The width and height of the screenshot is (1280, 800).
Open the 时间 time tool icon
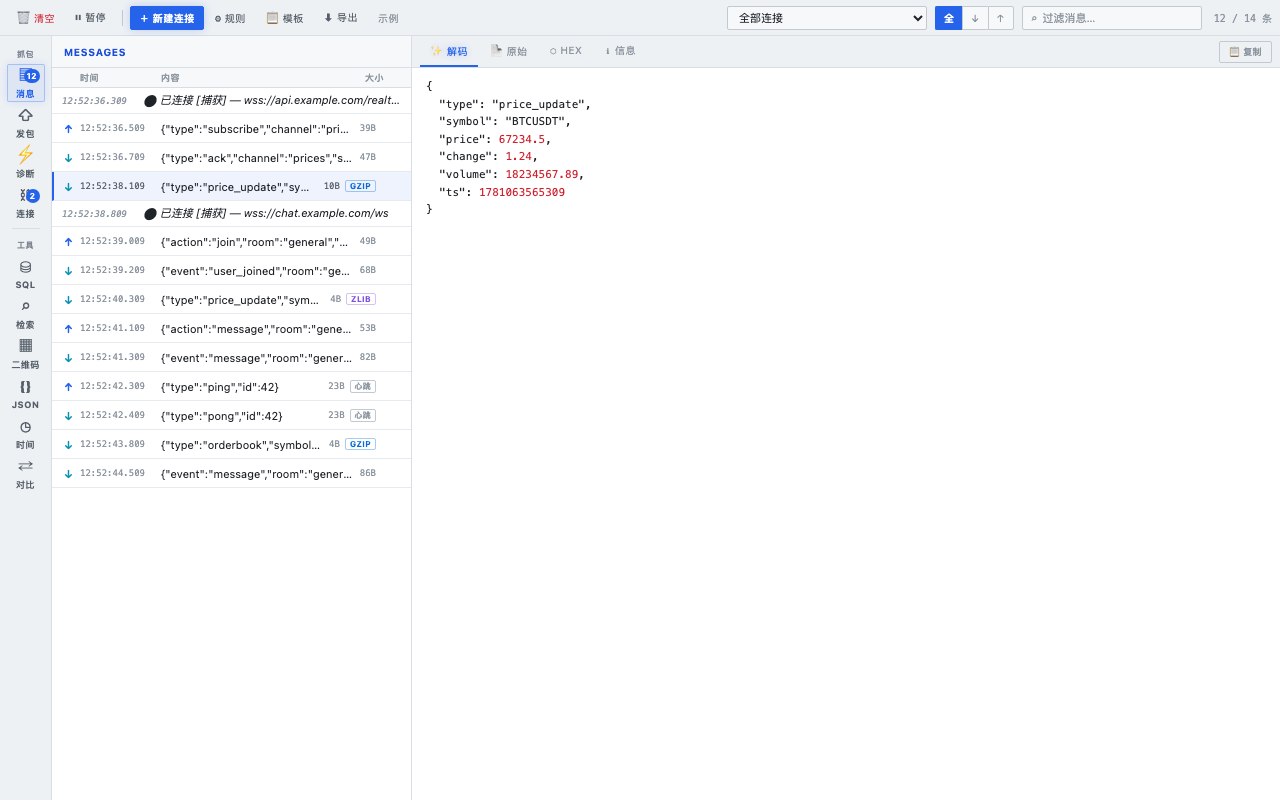26,434
